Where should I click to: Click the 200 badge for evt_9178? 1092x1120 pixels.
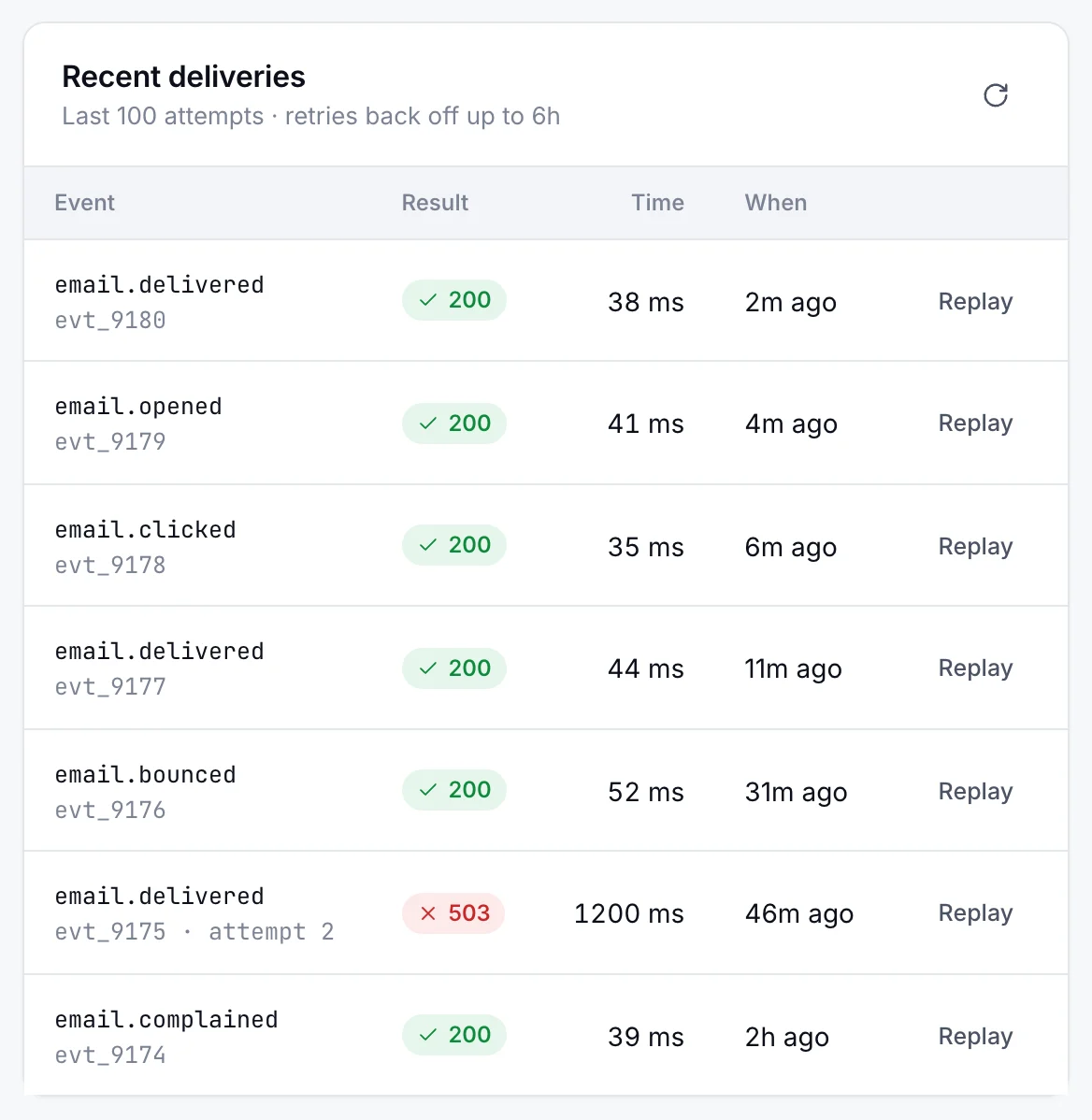tap(454, 545)
